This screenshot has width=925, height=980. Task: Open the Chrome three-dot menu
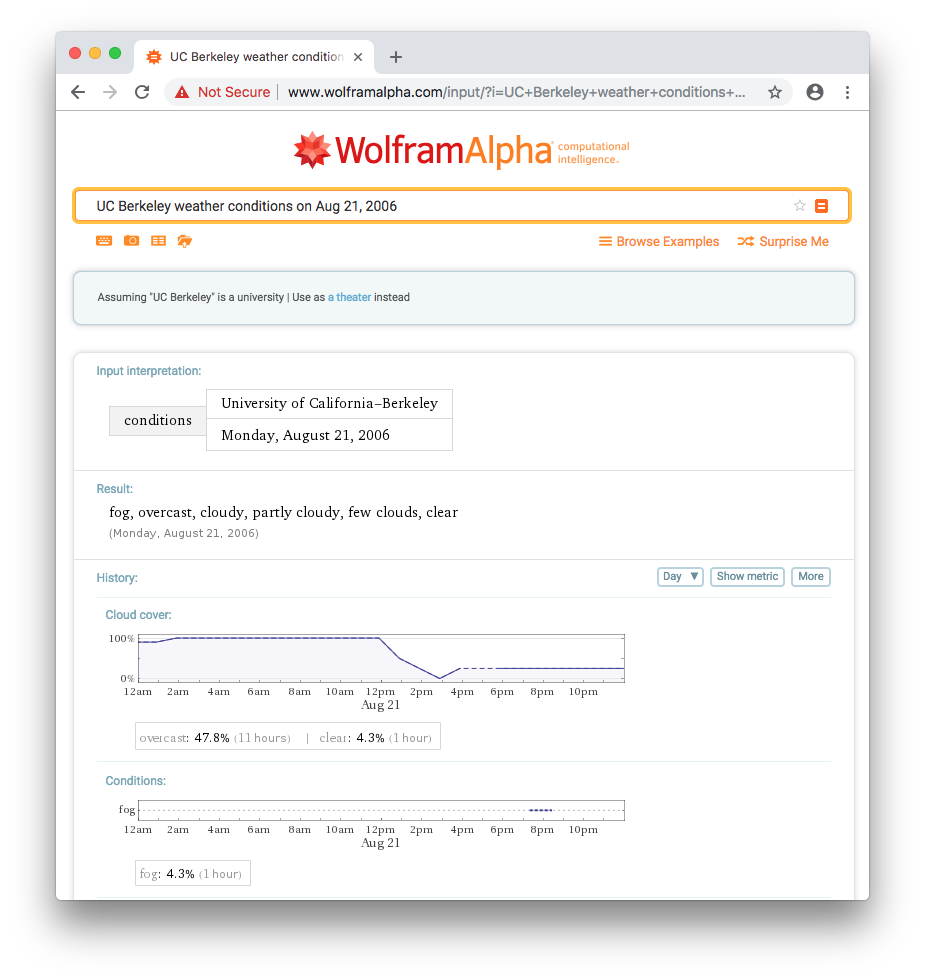(x=848, y=92)
